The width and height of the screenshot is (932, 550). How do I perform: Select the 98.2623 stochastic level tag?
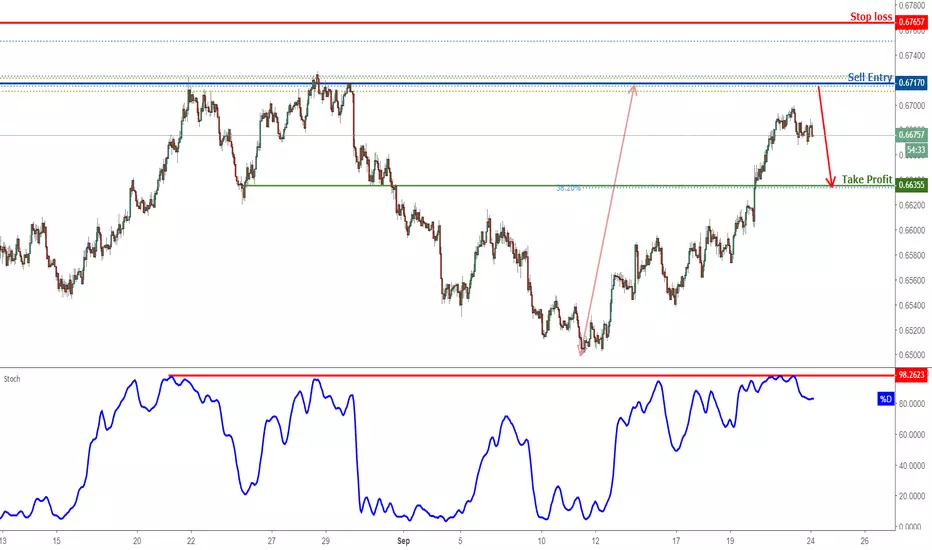tap(911, 375)
